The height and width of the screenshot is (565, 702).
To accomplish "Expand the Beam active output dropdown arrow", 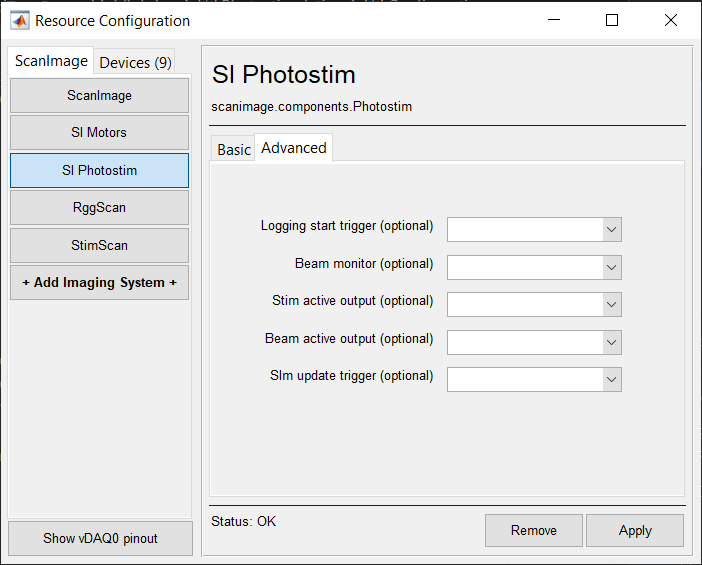I will click(x=612, y=342).
